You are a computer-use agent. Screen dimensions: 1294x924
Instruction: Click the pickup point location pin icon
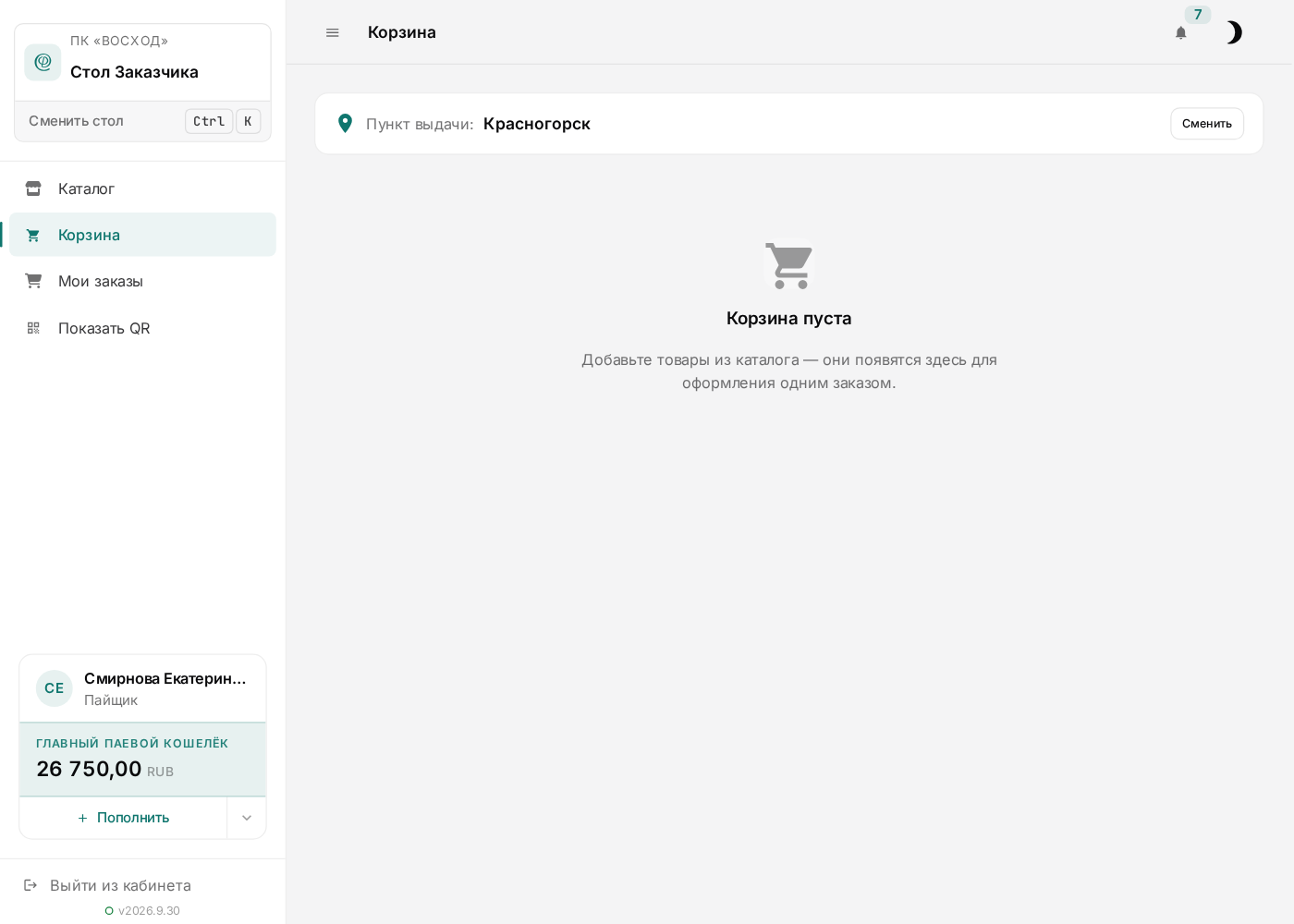click(x=345, y=124)
